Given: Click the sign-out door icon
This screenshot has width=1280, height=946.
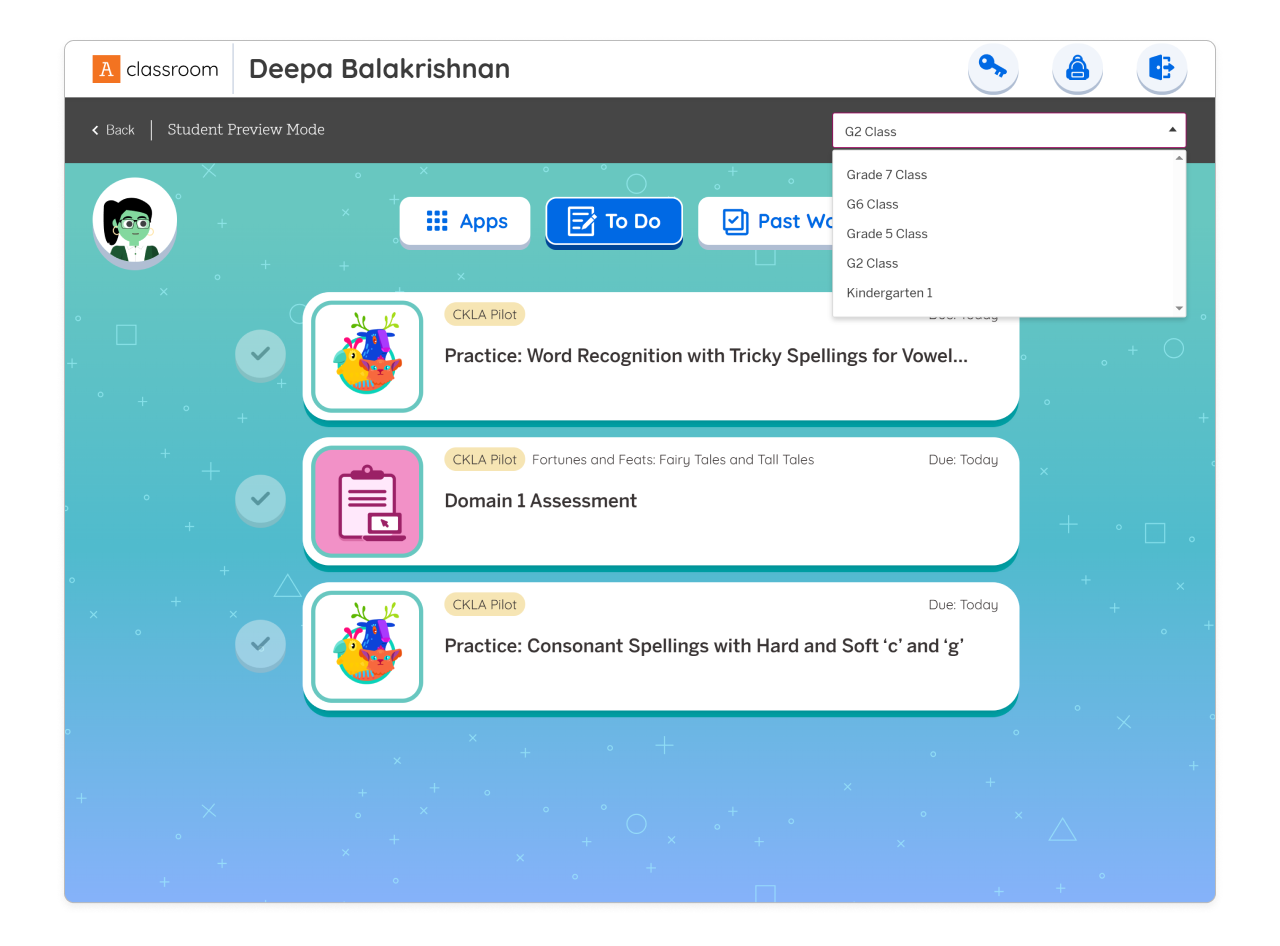Looking at the screenshot, I should click(x=1162, y=68).
